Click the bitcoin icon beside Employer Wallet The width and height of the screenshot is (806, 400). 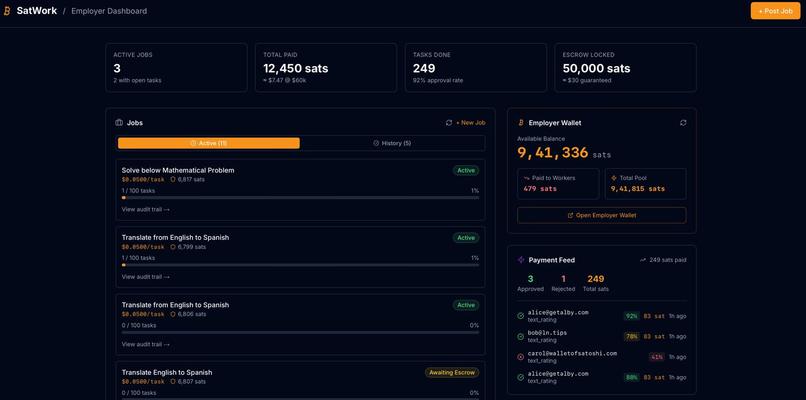click(521, 123)
